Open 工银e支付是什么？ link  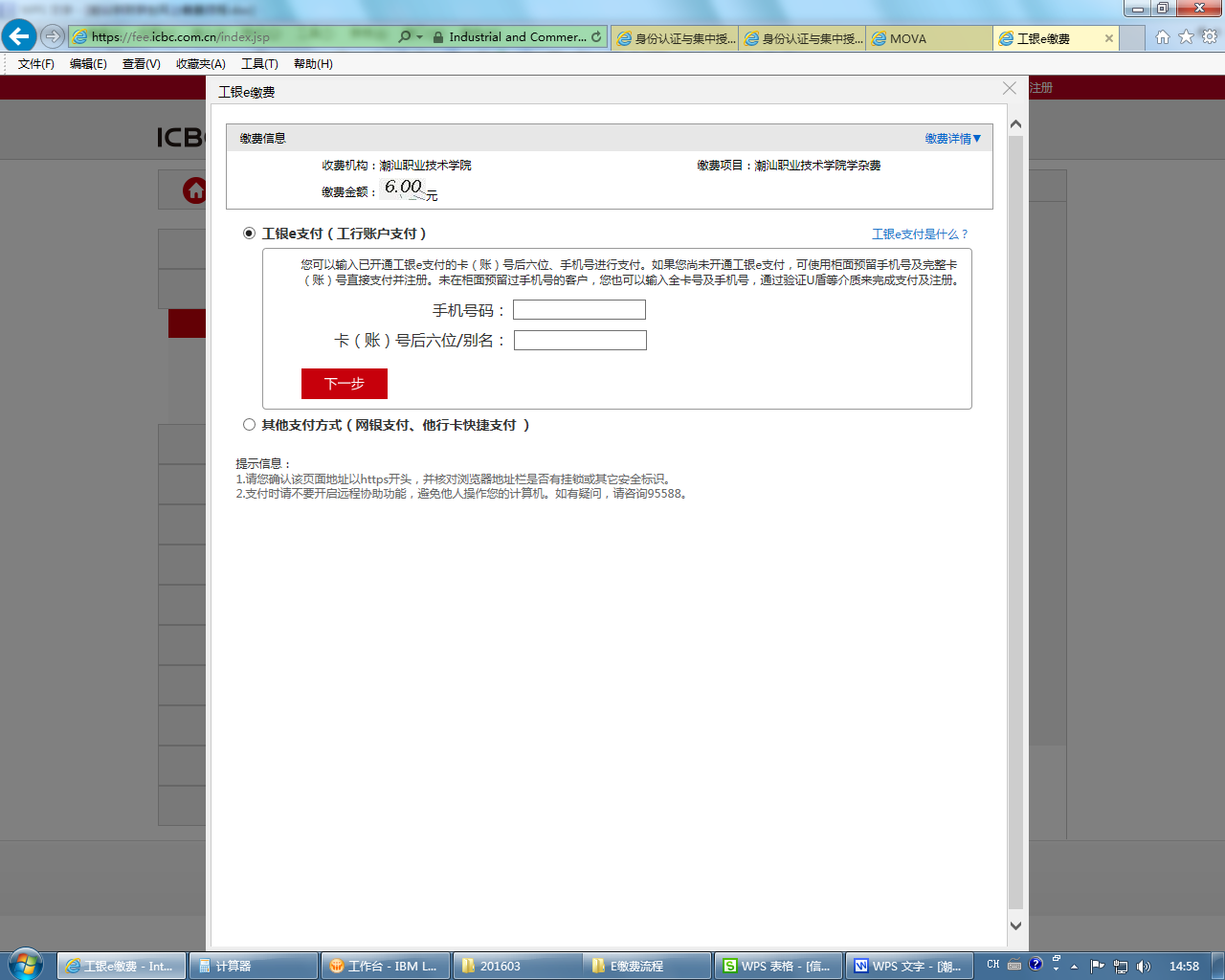[920, 234]
